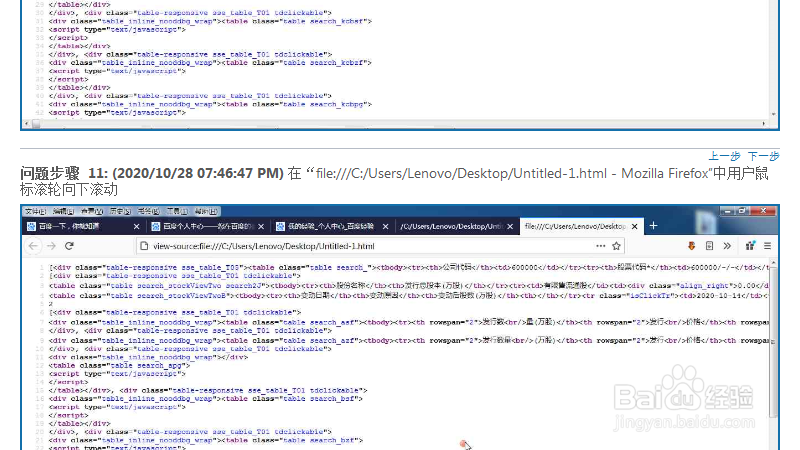Image resolution: width=800 pixels, height=450 pixels.
Task: Open the 书签(B) menu
Action: click(x=148, y=211)
